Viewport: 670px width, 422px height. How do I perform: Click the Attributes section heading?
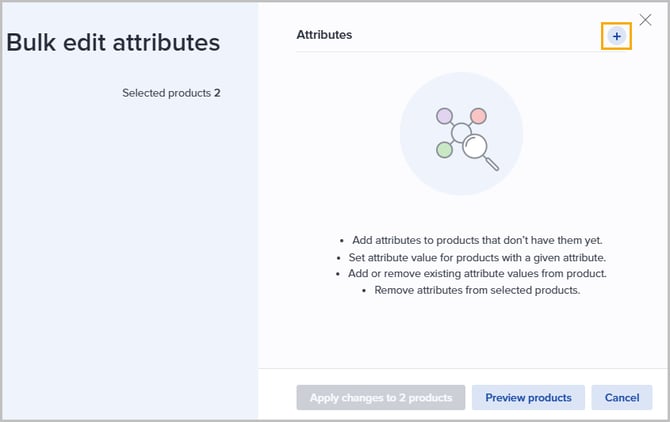pos(324,35)
